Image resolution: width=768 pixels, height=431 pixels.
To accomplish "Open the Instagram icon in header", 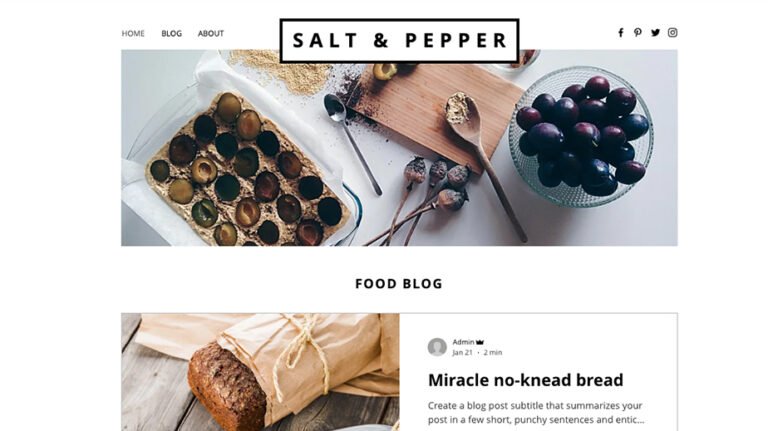I will (672, 33).
